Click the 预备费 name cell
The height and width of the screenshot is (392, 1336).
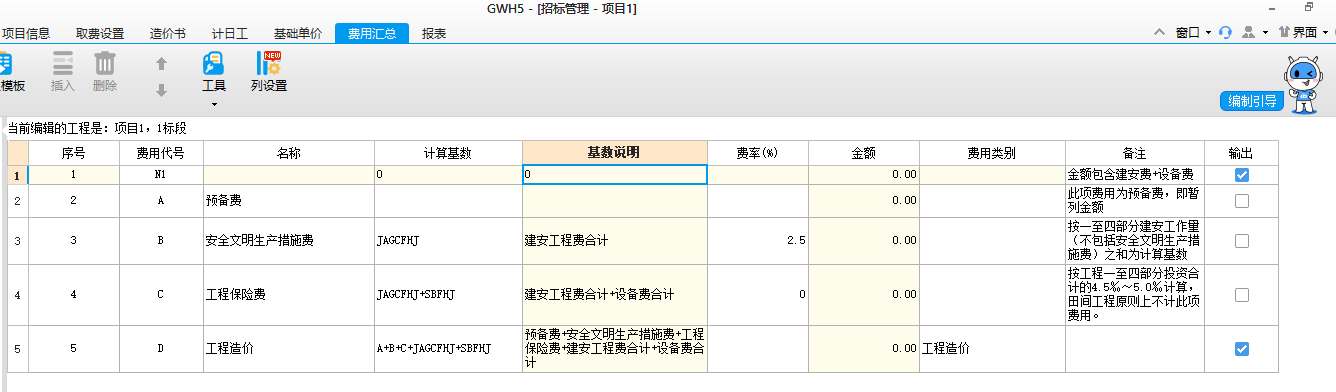[288, 201]
